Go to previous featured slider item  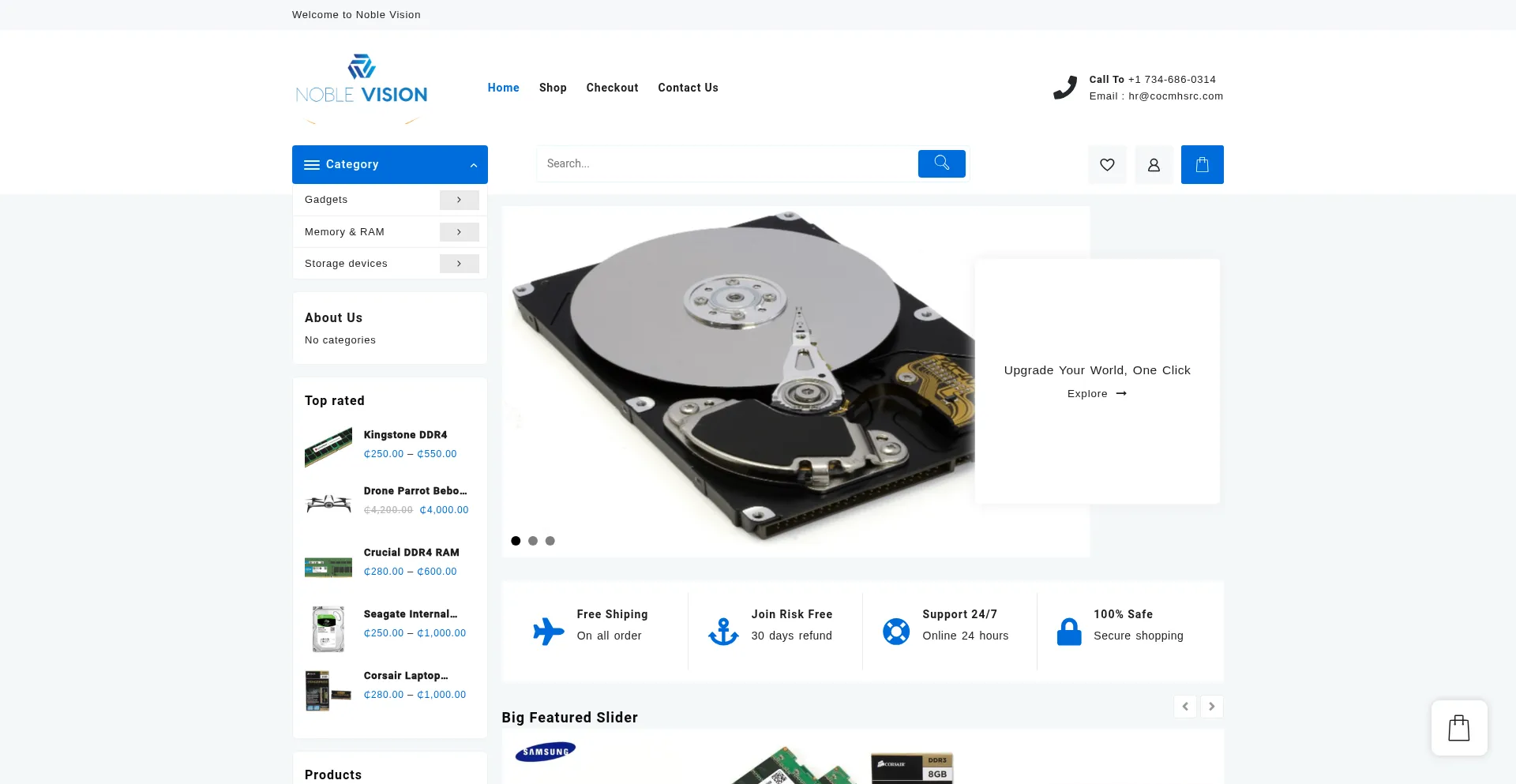1184,707
